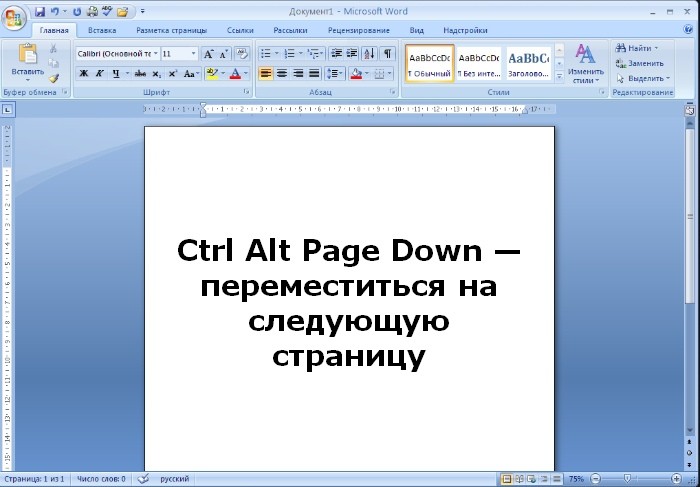700x487 pixels.
Task: Click the Sort (A-Z) icon
Action: (x=368, y=53)
